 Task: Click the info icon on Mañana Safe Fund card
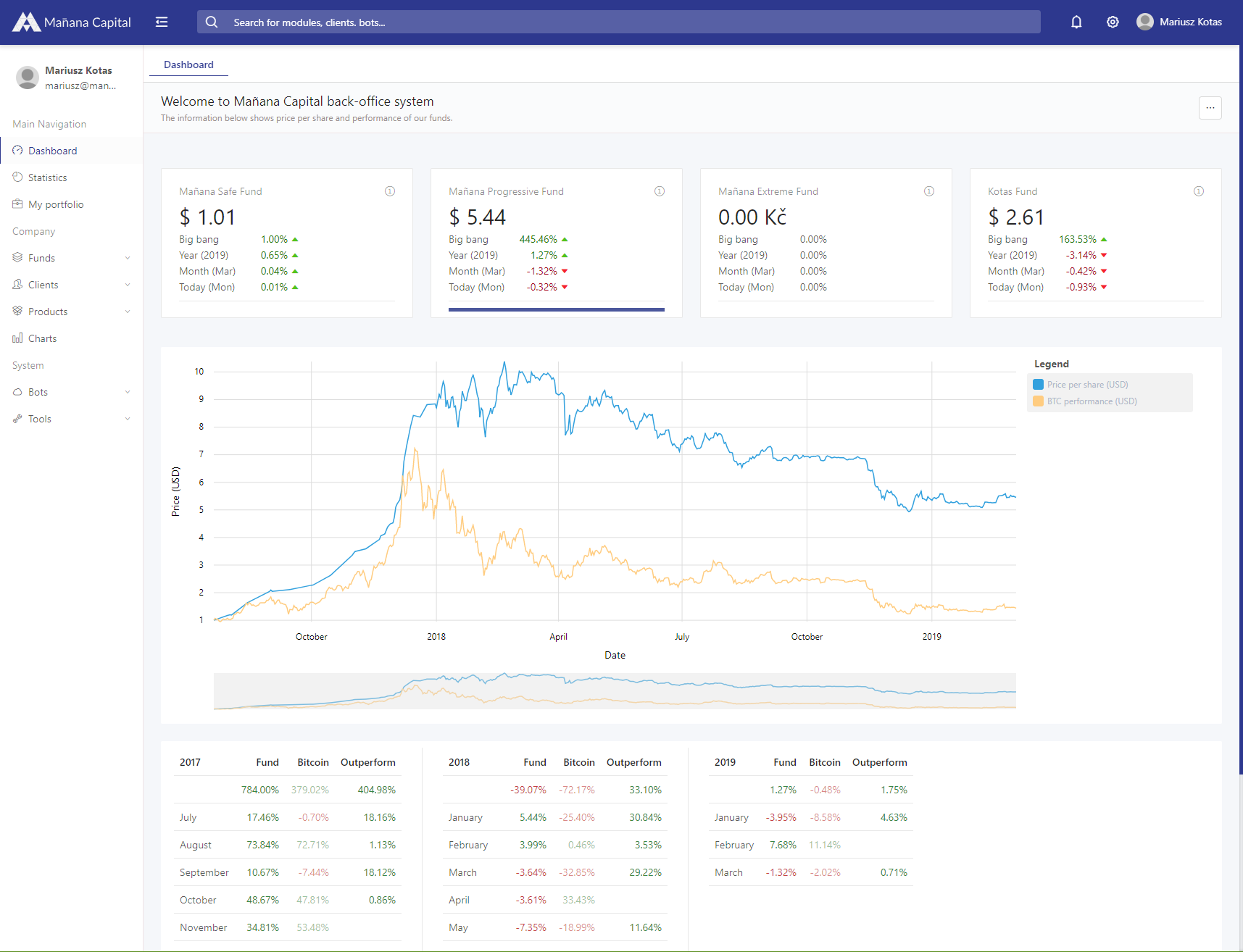[x=390, y=191]
